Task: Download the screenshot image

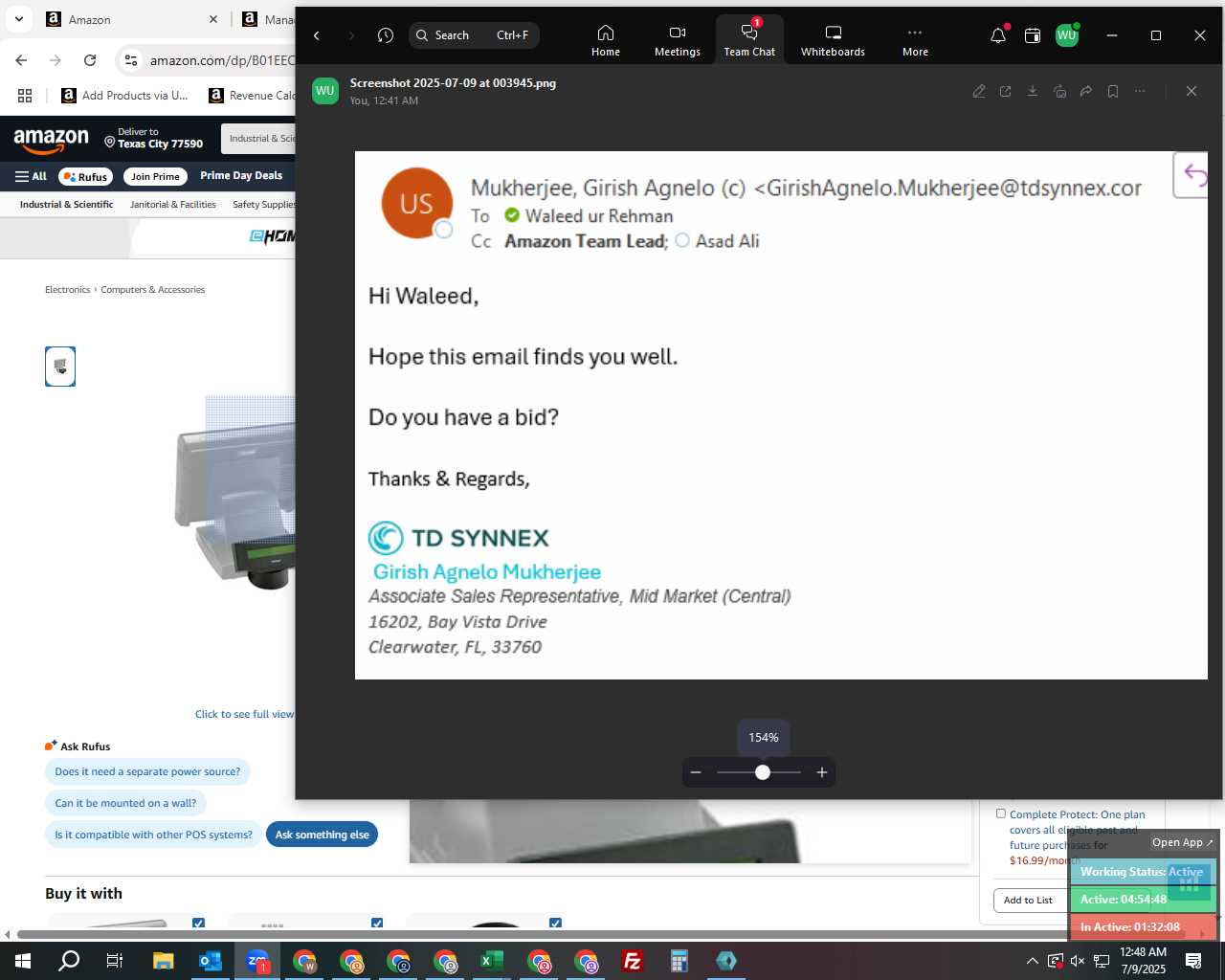Action: [x=1033, y=91]
